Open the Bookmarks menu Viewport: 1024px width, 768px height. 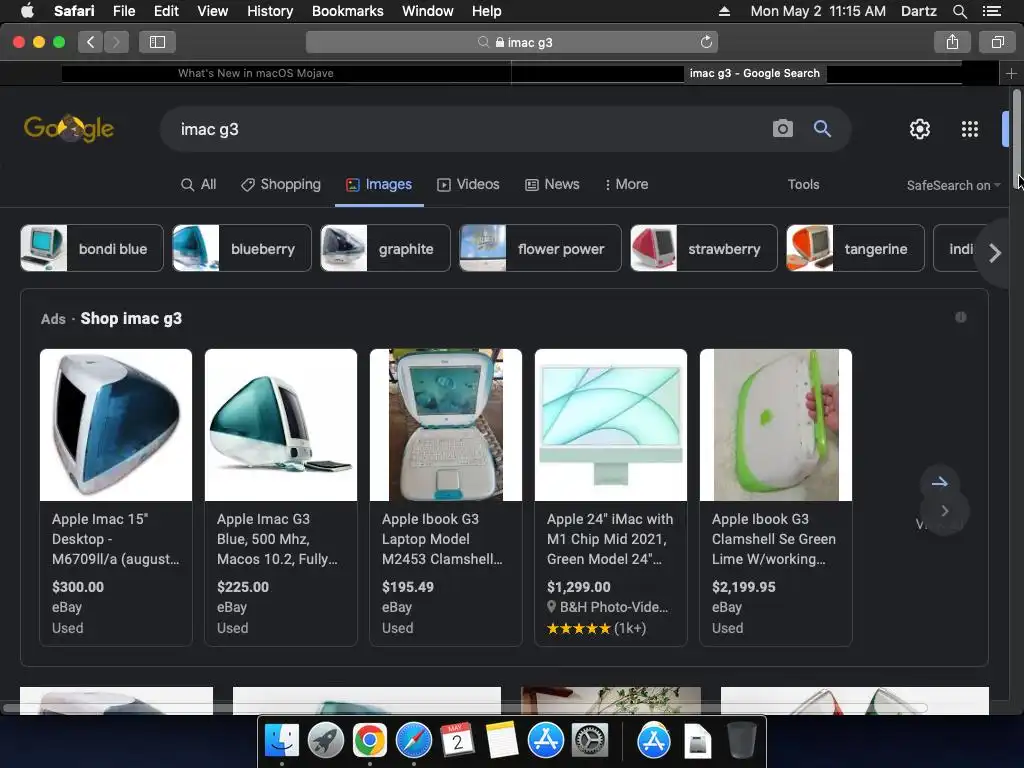pos(347,11)
